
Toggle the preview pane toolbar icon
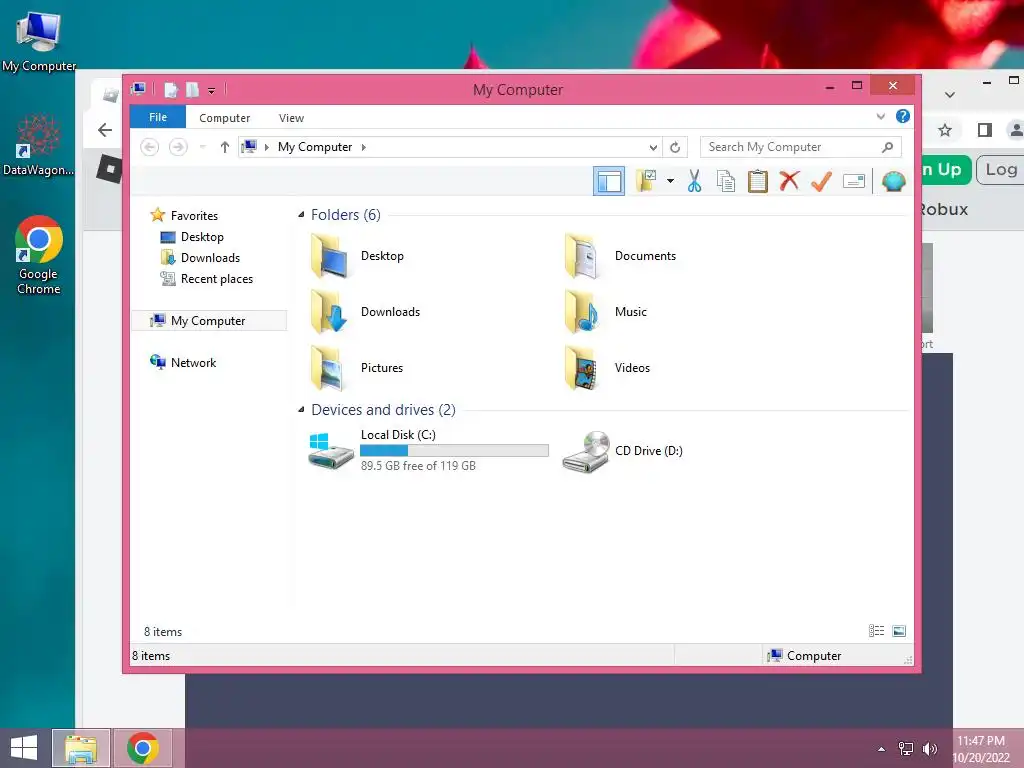point(609,181)
